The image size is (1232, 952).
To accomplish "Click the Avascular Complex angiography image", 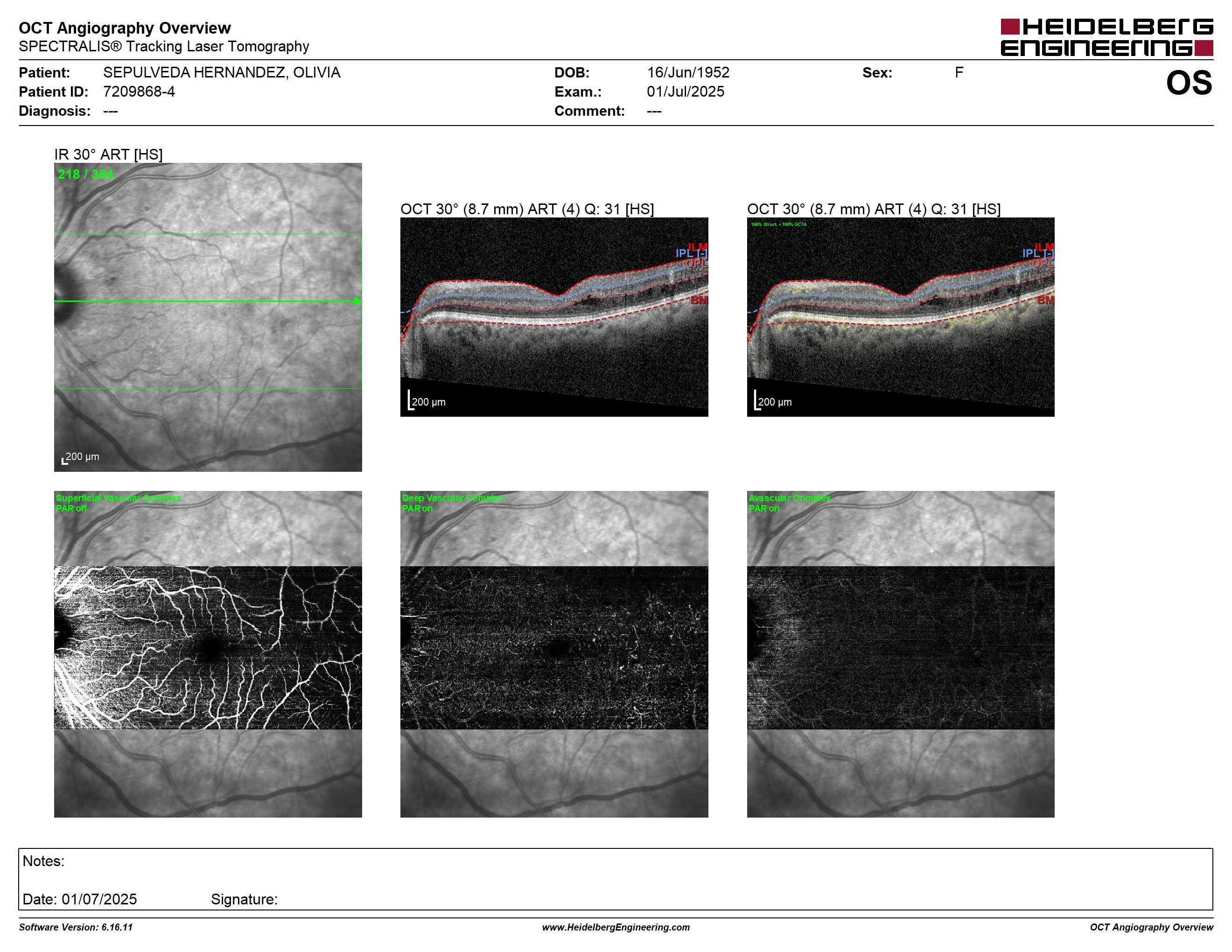I will 900,654.
